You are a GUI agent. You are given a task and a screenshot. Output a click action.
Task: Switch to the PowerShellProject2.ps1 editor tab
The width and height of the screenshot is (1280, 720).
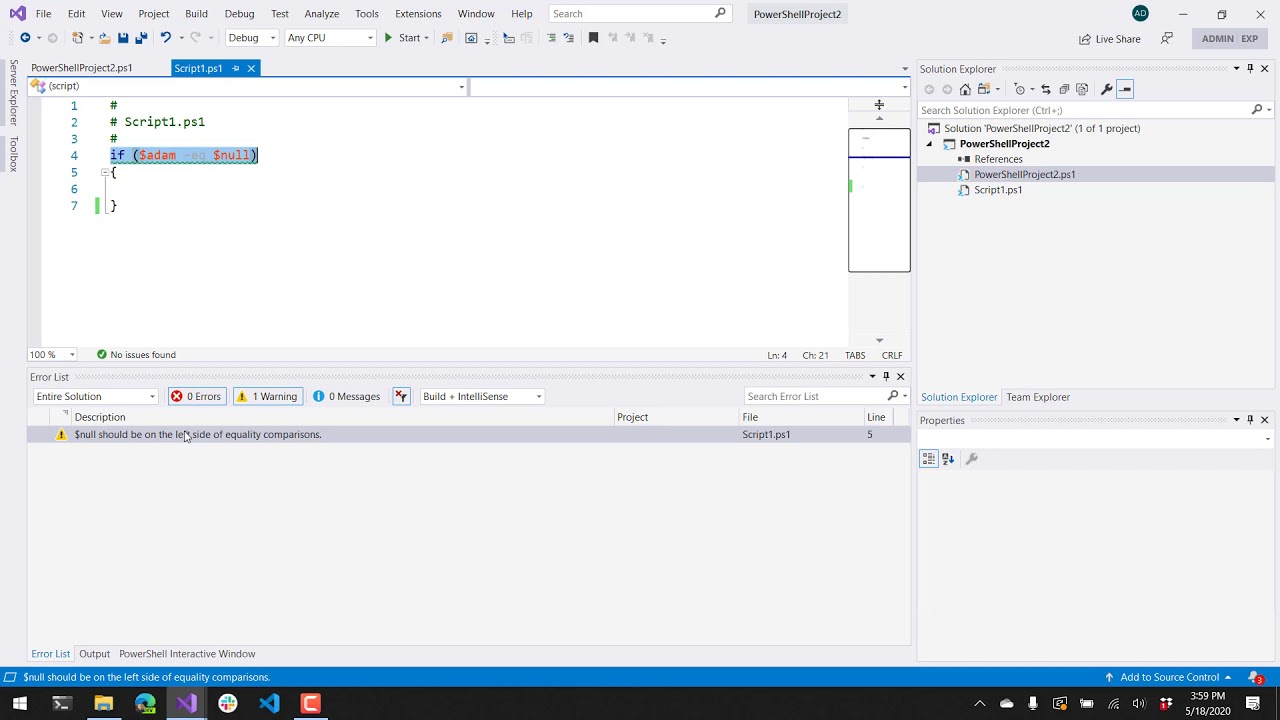click(x=82, y=68)
